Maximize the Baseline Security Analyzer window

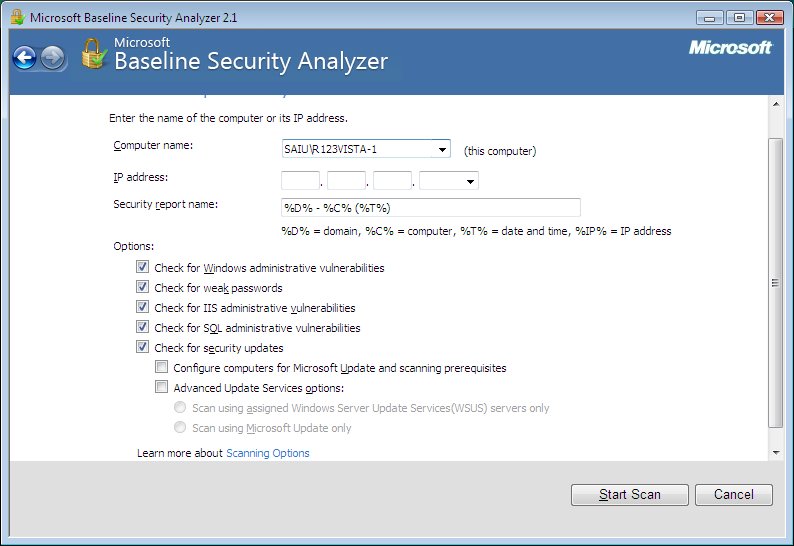pyautogui.click(x=739, y=18)
